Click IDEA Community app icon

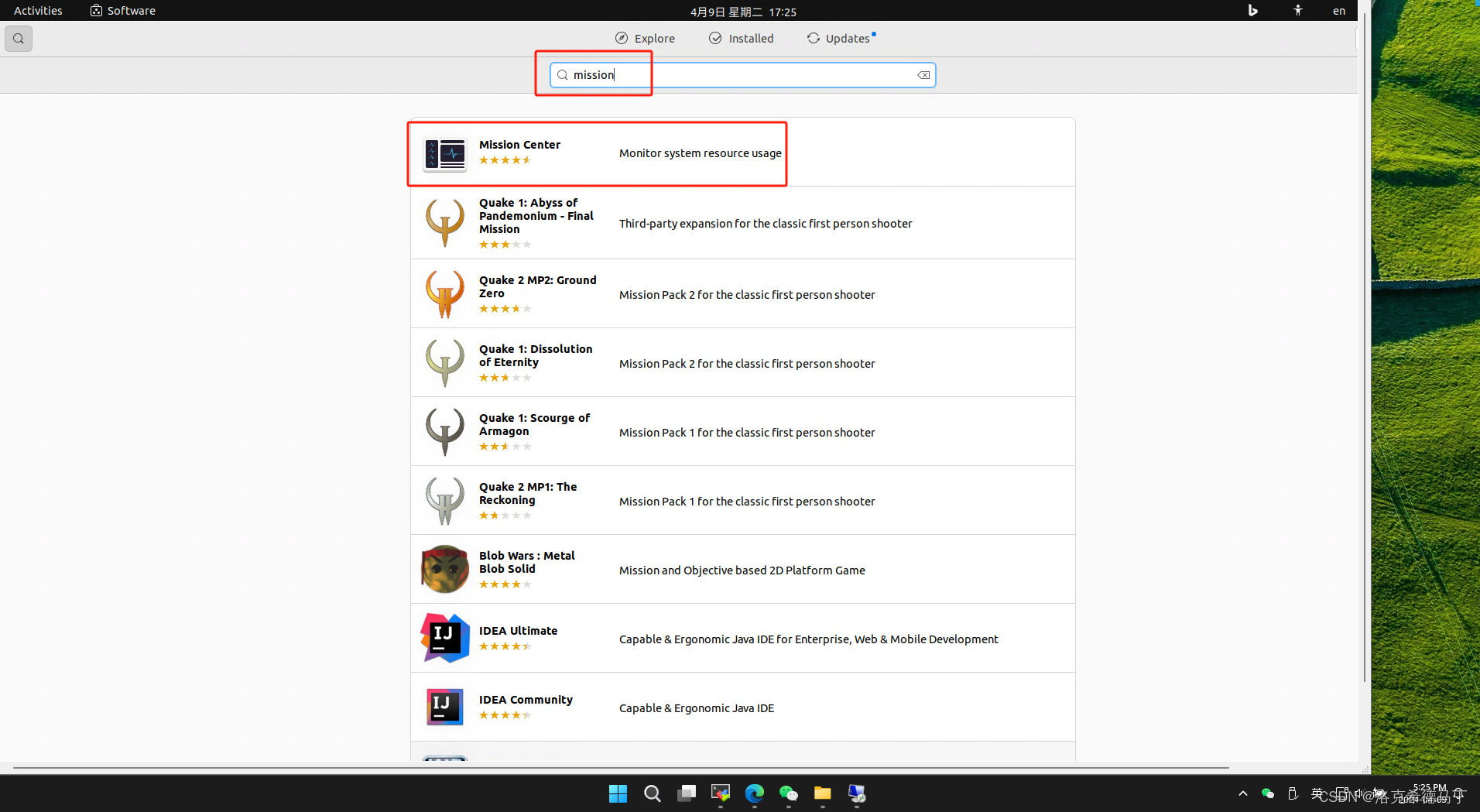click(445, 707)
